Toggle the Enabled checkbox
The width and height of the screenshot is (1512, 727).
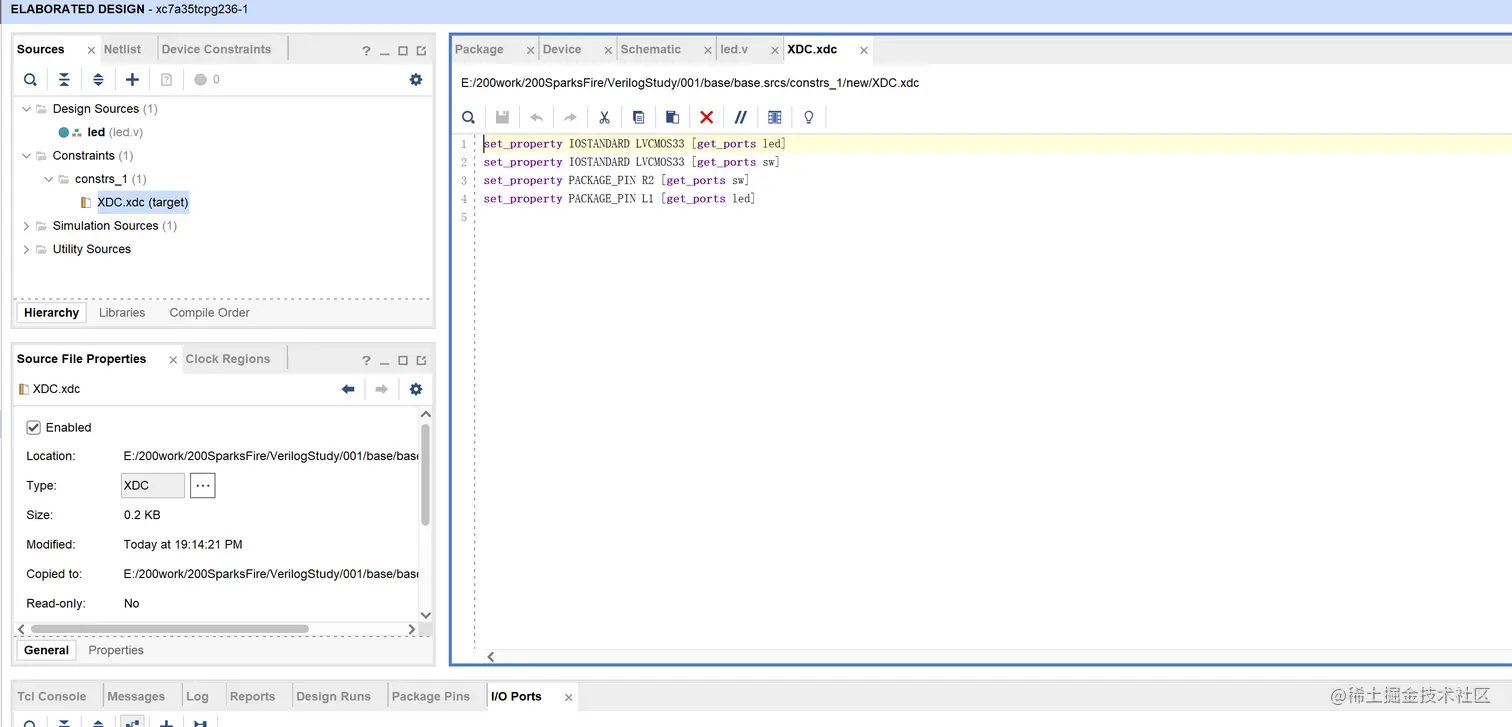tap(34, 427)
